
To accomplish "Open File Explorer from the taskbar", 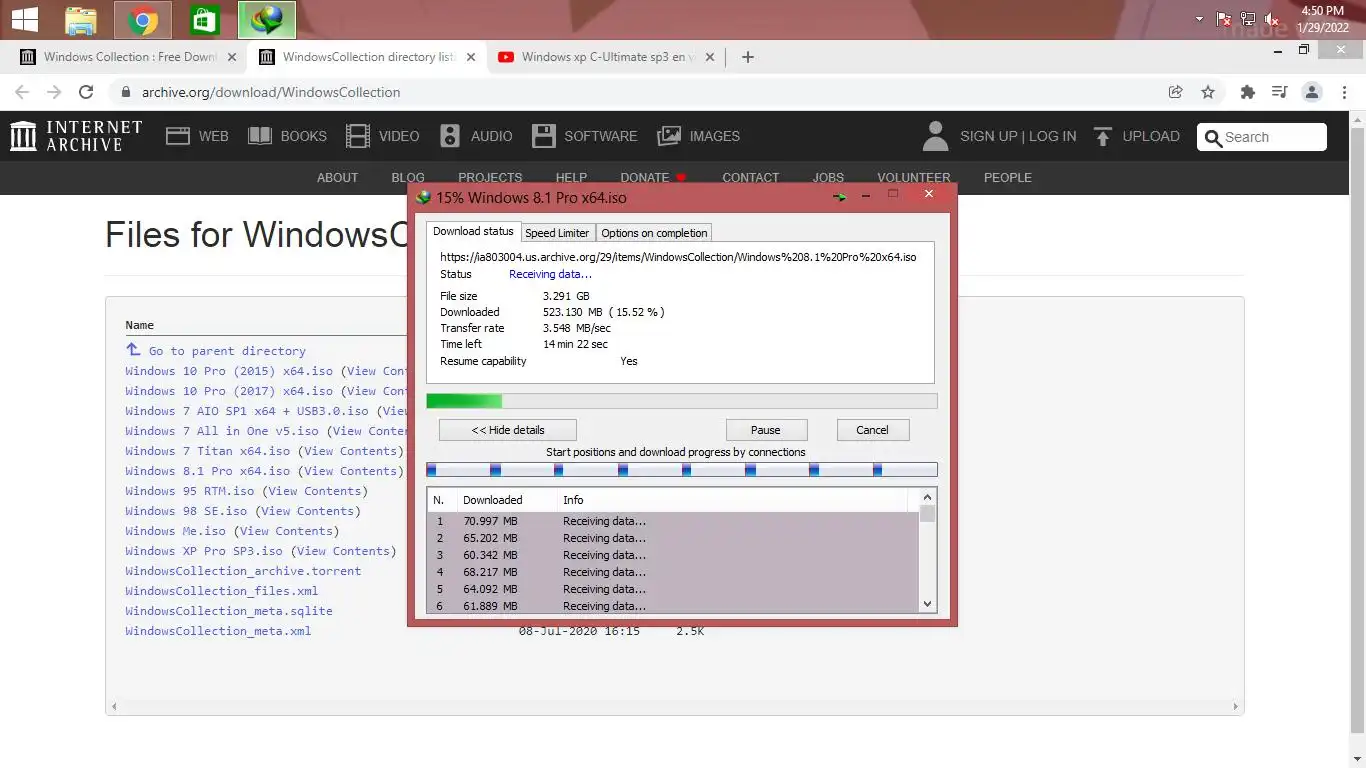I will pos(81,20).
